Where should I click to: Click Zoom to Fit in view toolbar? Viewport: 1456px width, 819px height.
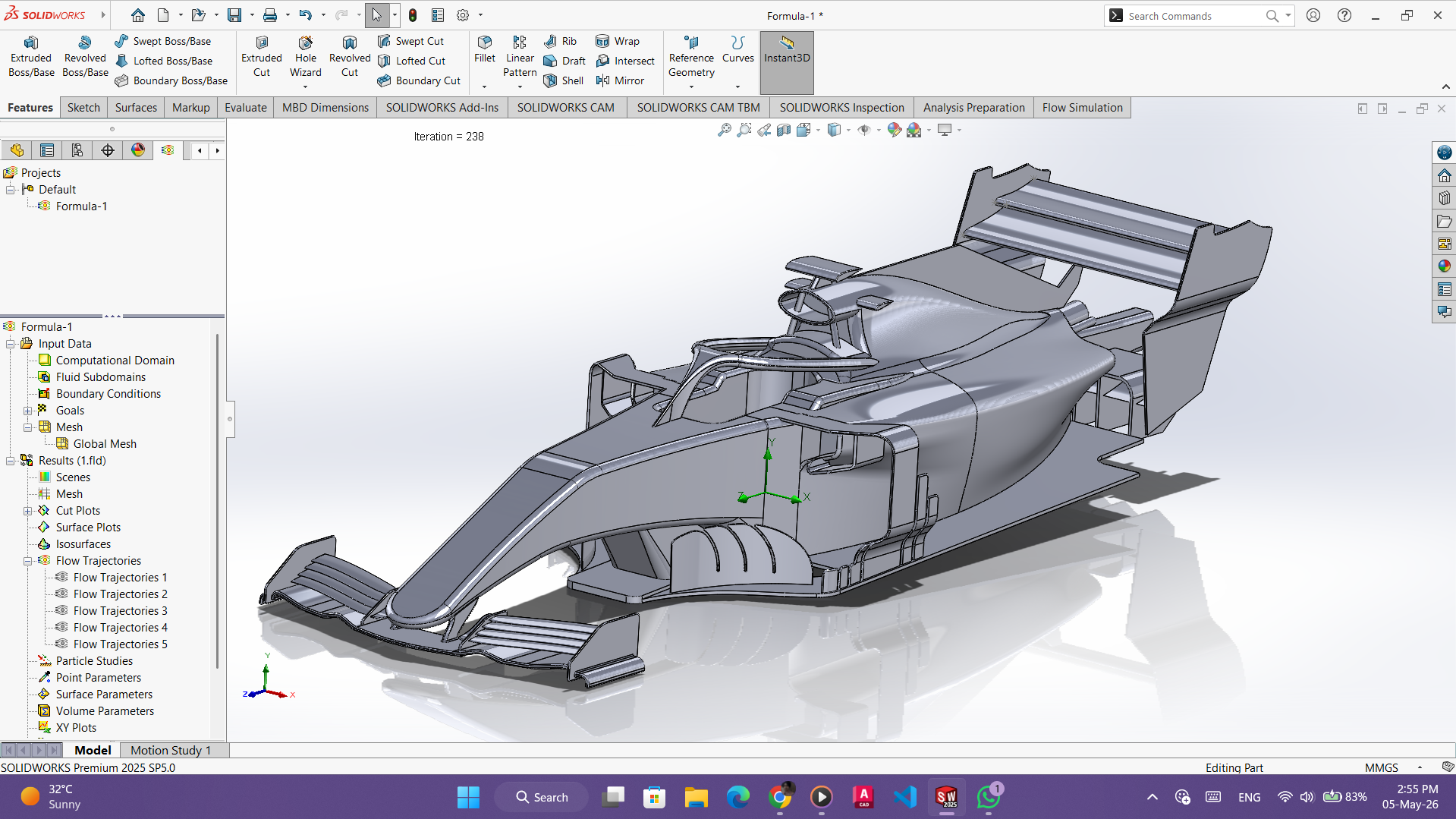tap(725, 130)
